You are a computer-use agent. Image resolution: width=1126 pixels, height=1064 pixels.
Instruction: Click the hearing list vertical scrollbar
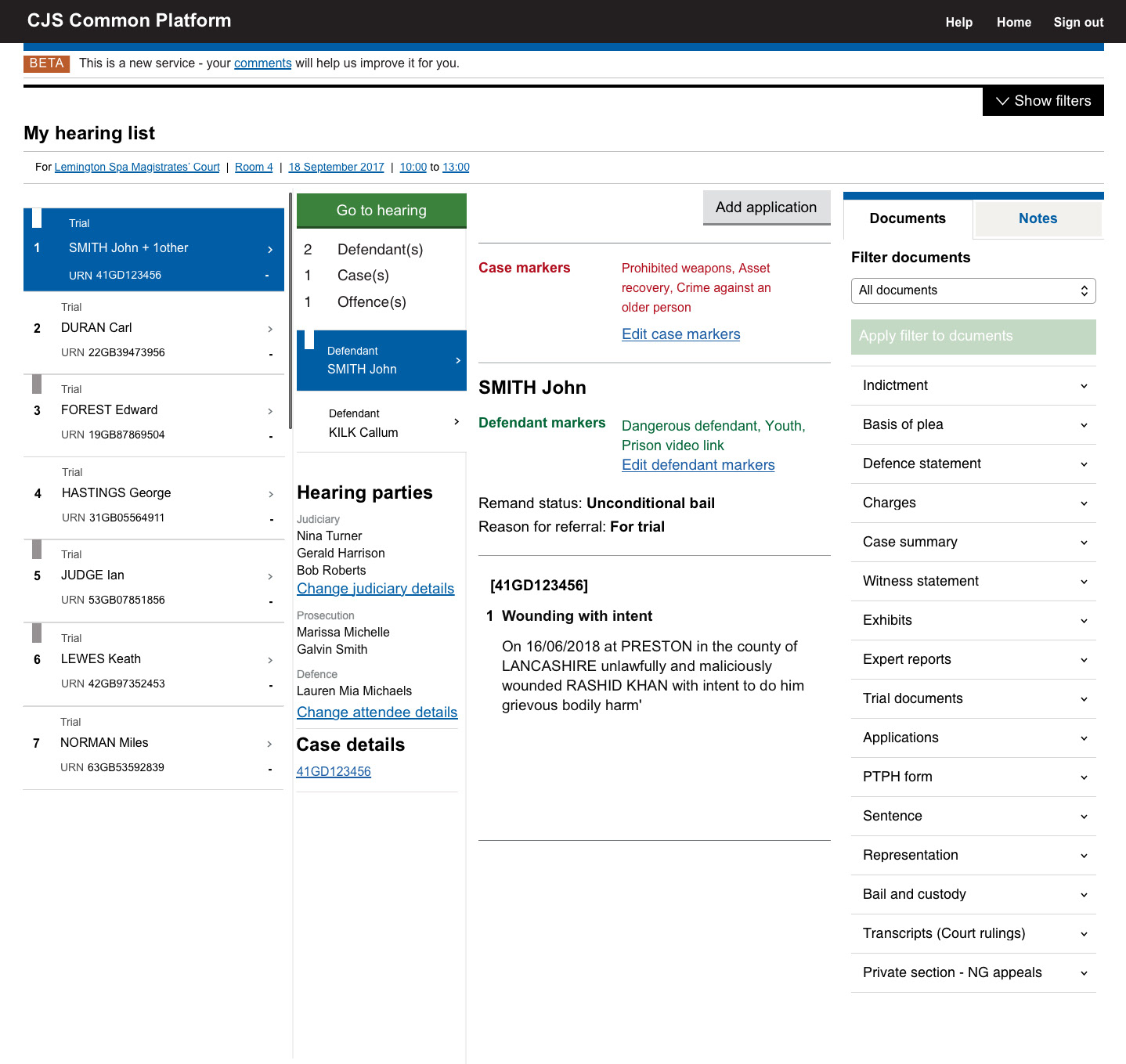(291, 311)
